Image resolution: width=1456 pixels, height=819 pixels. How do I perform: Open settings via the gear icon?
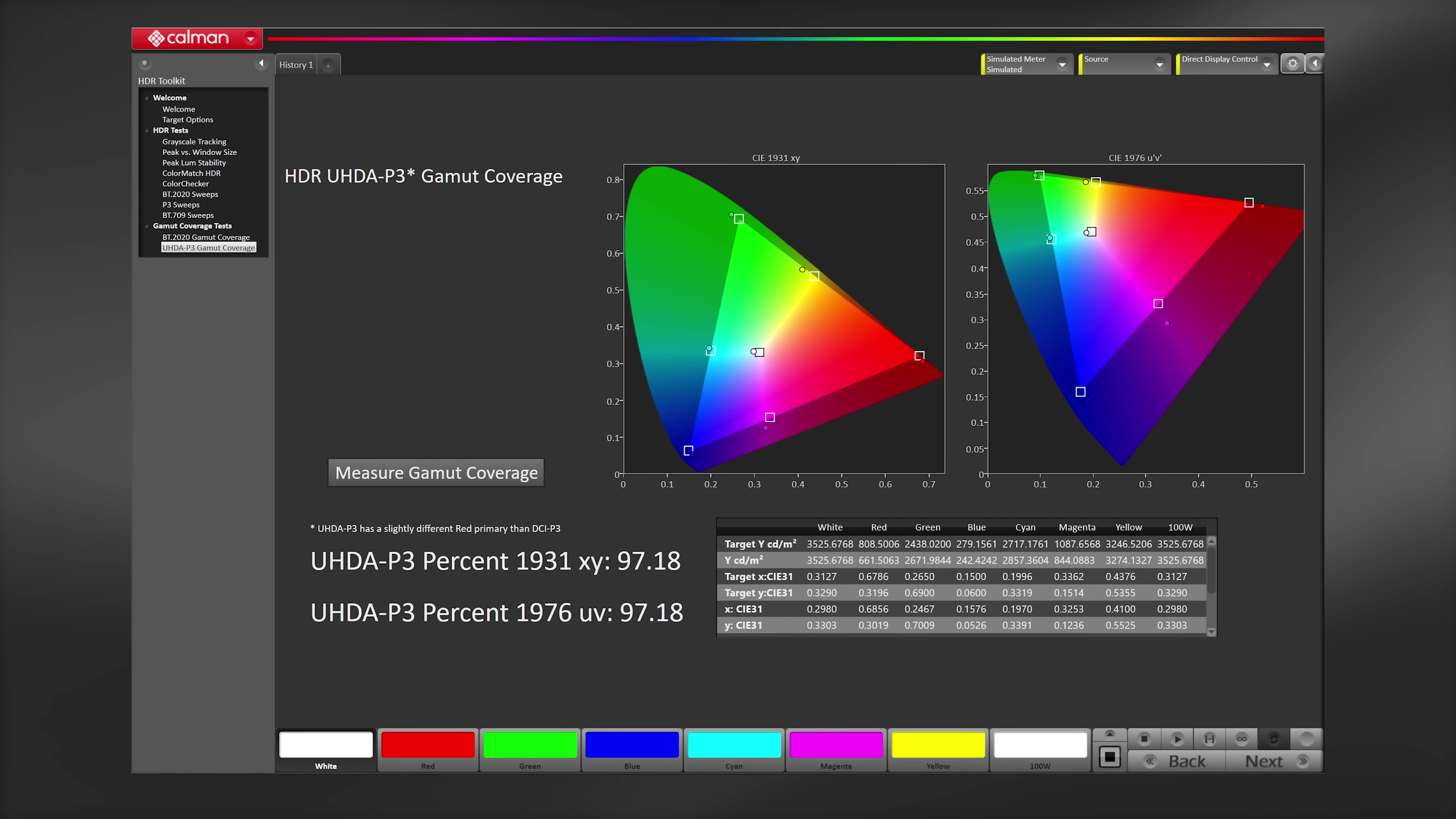click(x=1293, y=63)
